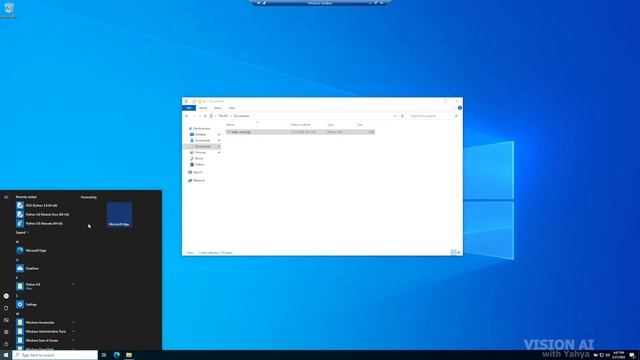Launch Microsoft Edge from the taskbar
This screenshot has width=640, height=360.
click(x=117, y=355)
